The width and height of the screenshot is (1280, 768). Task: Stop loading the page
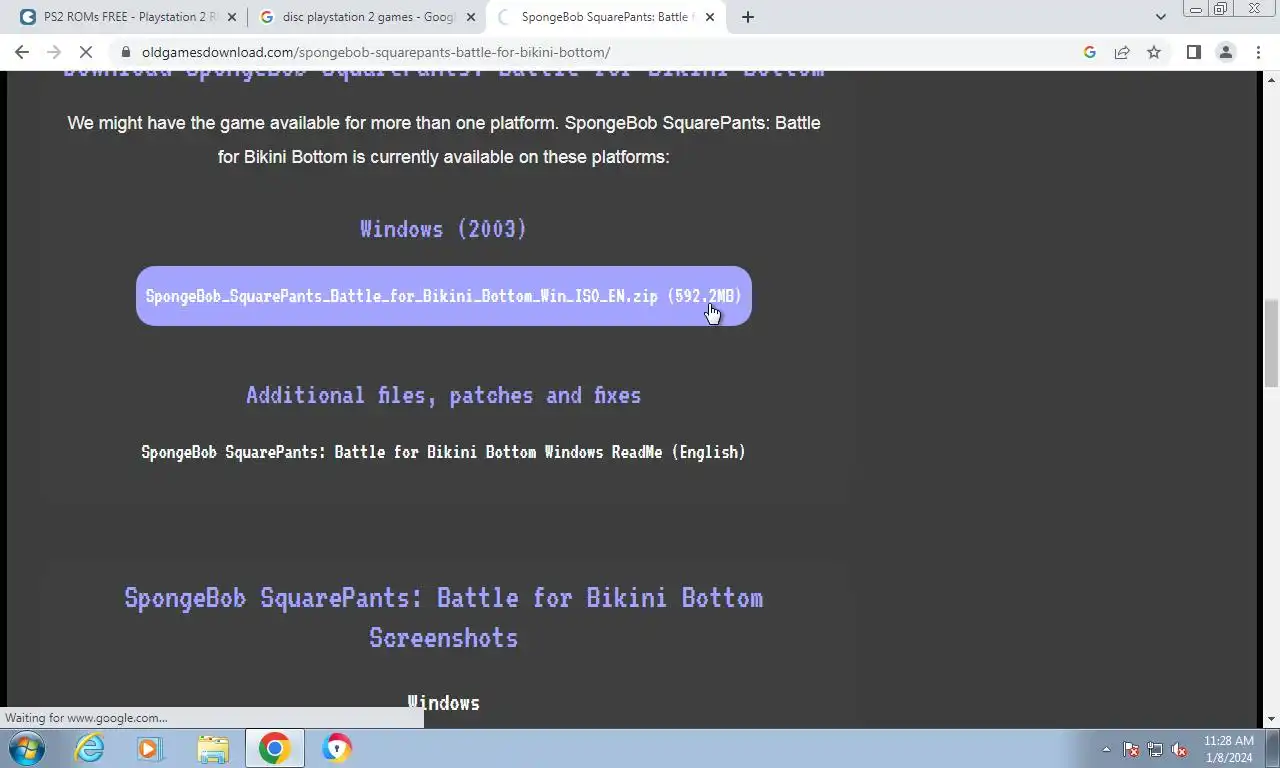coord(86,52)
